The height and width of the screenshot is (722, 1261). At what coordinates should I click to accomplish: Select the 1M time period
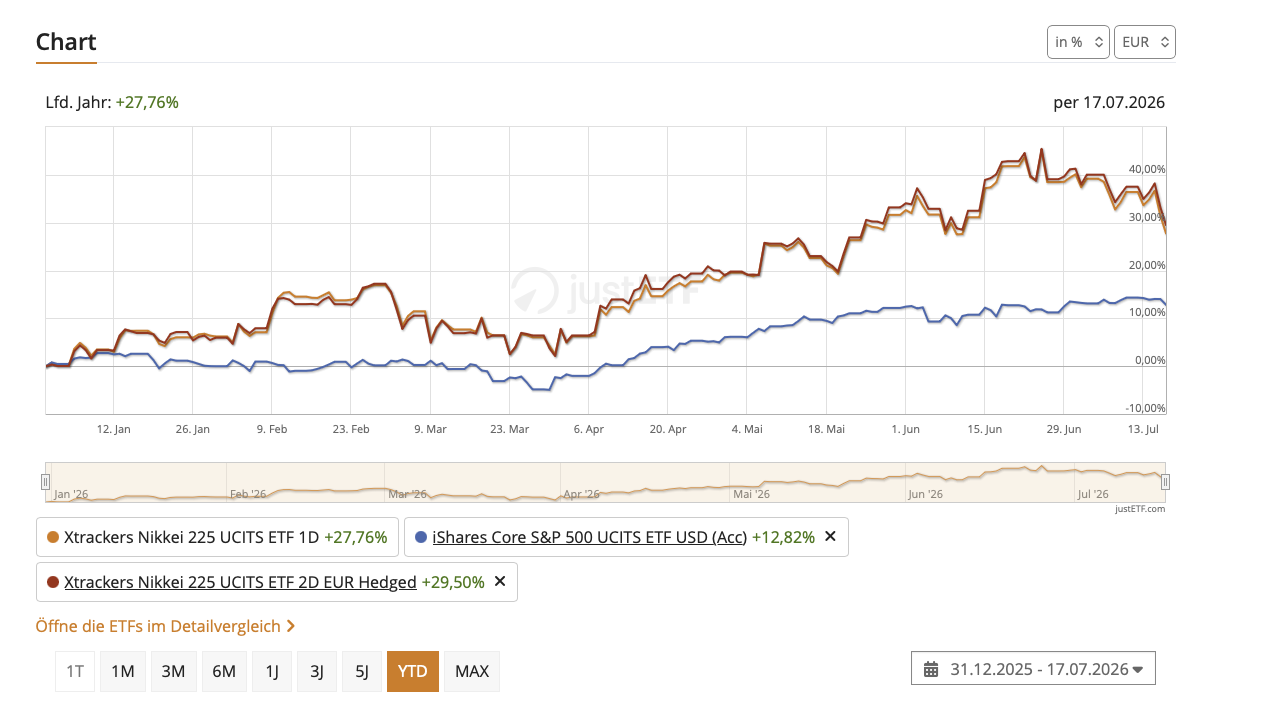pyautogui.click(x=123, y=671)
